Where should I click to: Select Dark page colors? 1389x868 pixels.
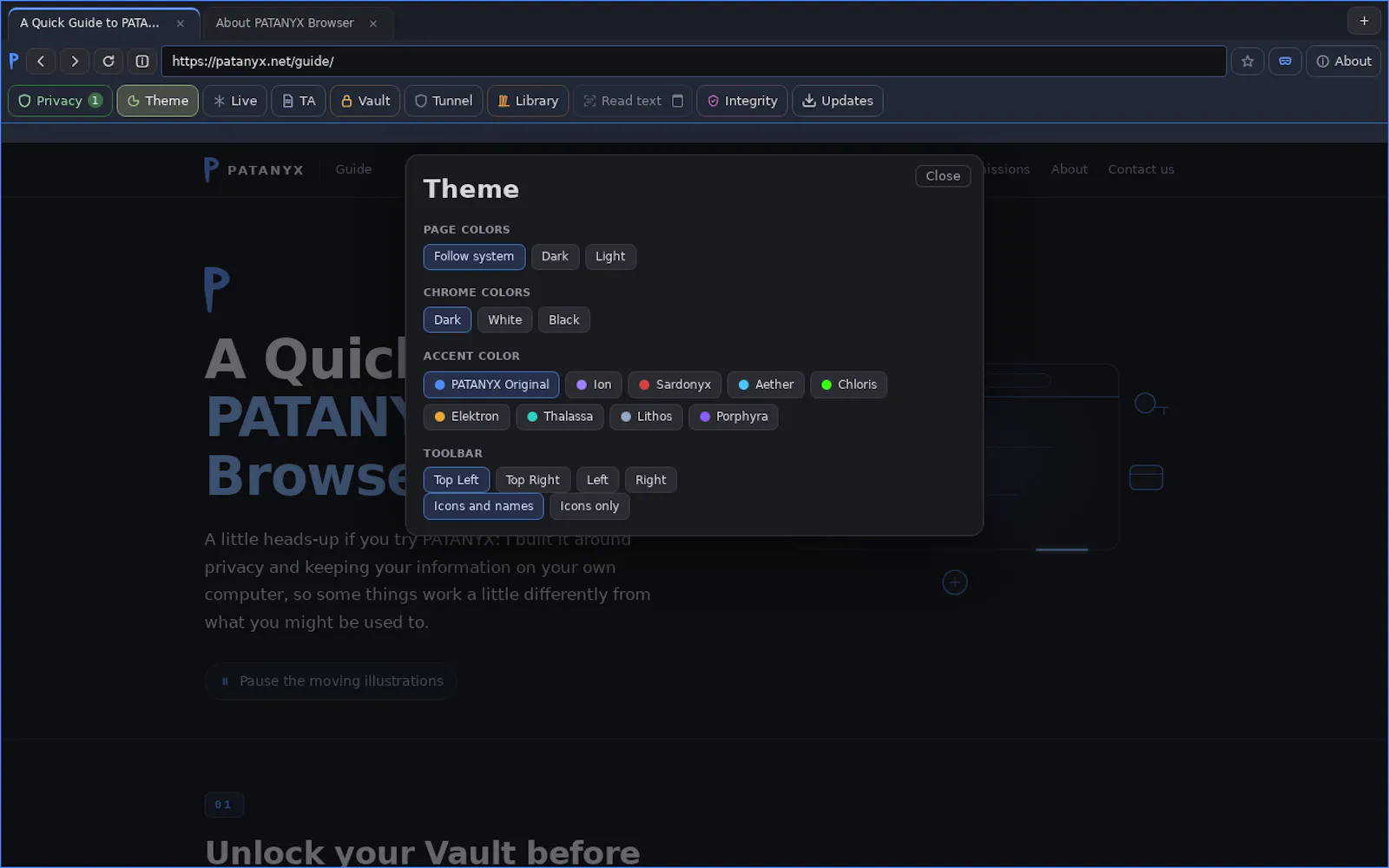(x=555, y=257)
